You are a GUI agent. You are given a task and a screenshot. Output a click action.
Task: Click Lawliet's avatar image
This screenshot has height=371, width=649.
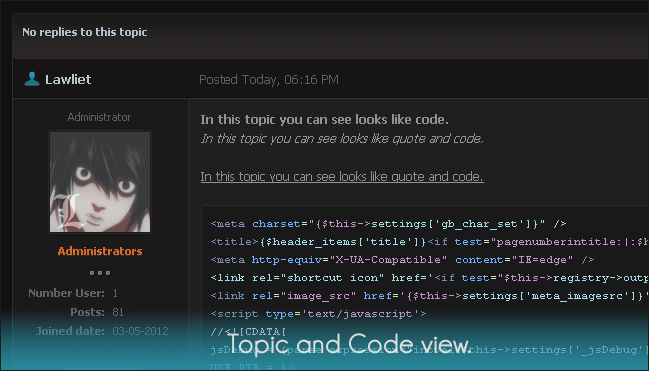(100, 182)
